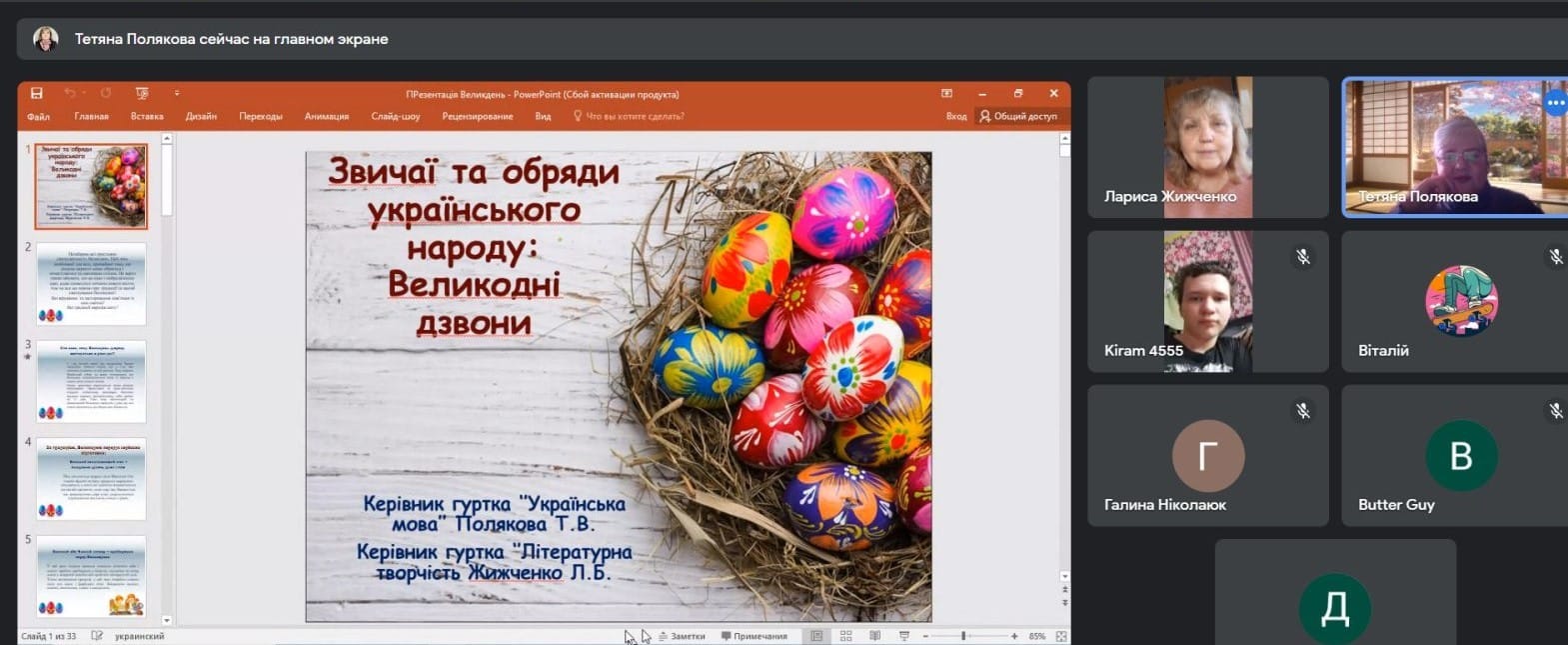
Task: Click the spell check icon in status bar
Action: pos(97,636)
